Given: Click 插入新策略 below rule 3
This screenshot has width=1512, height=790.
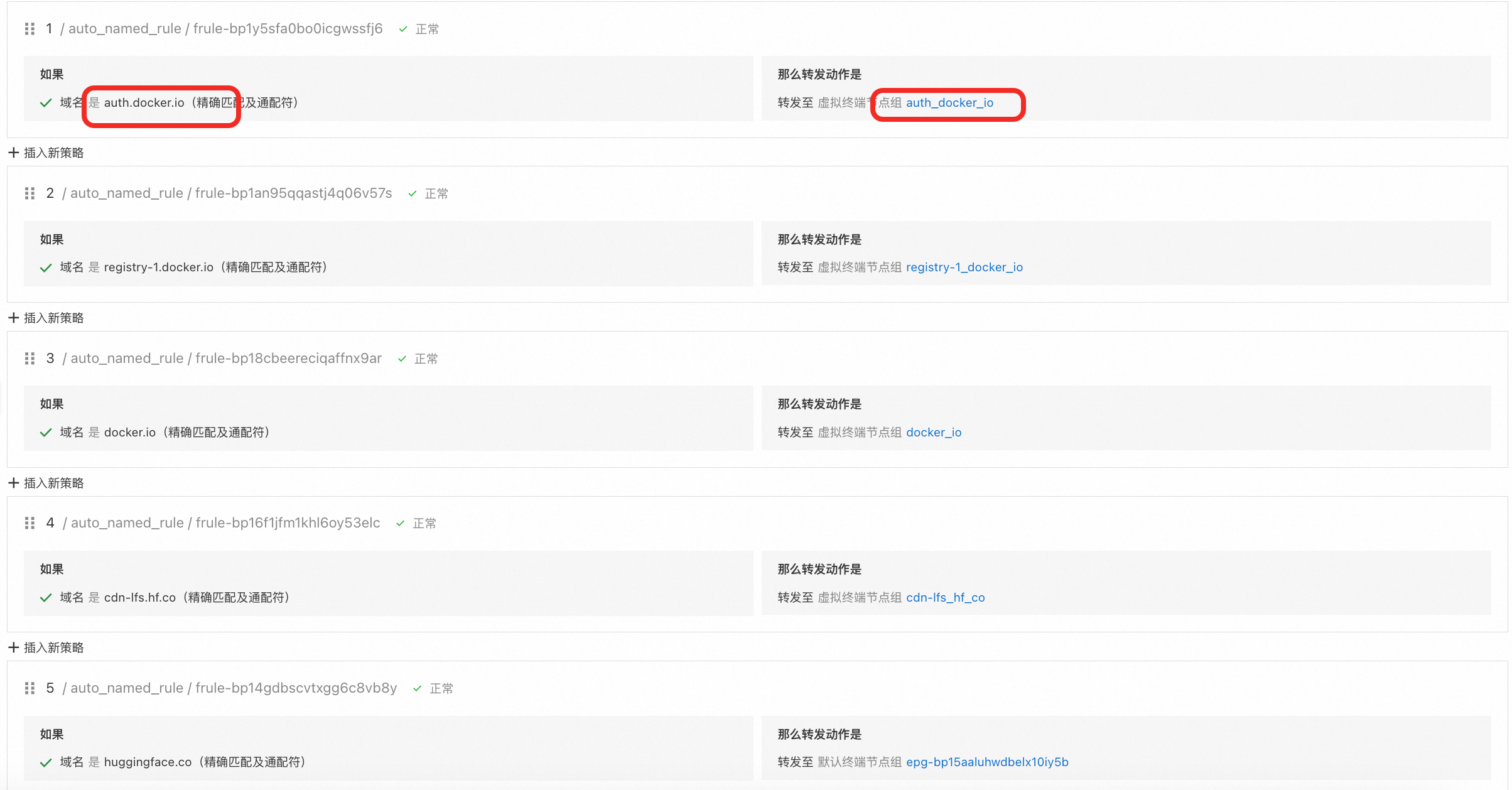Looking at the screenshot, I should tap(54, 483).
